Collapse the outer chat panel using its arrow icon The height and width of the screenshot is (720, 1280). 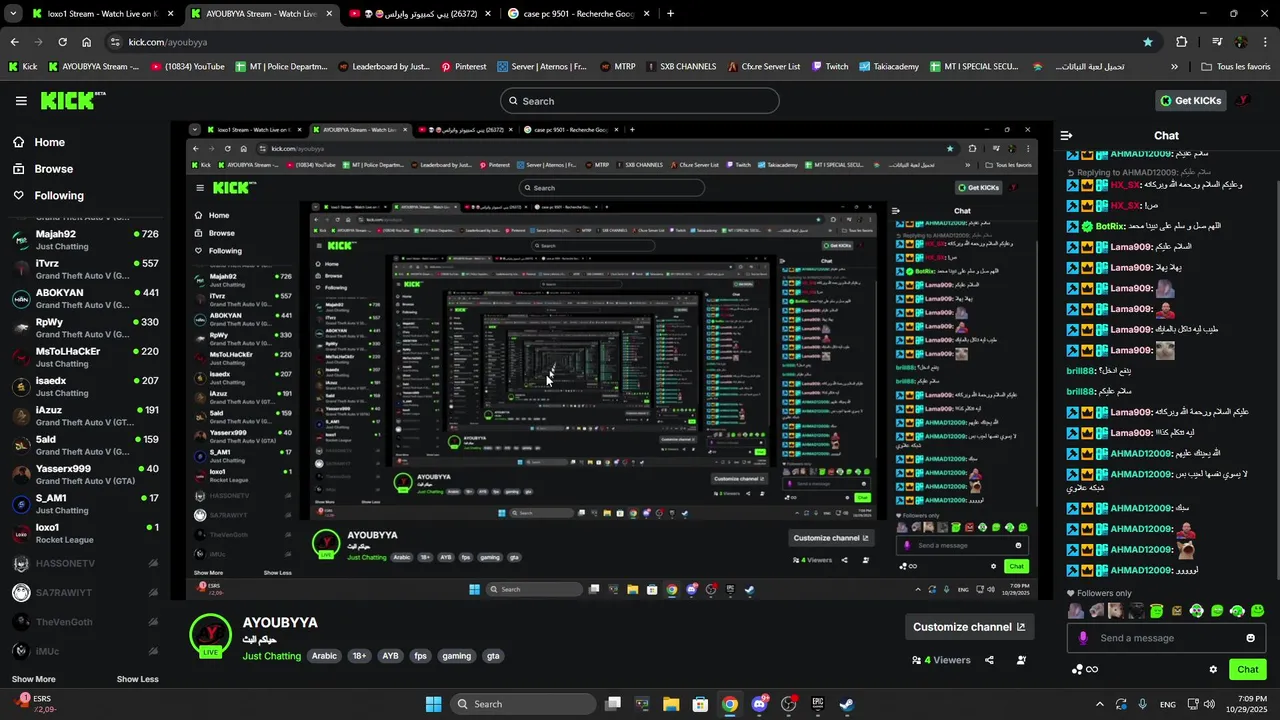click(1067, 135)
